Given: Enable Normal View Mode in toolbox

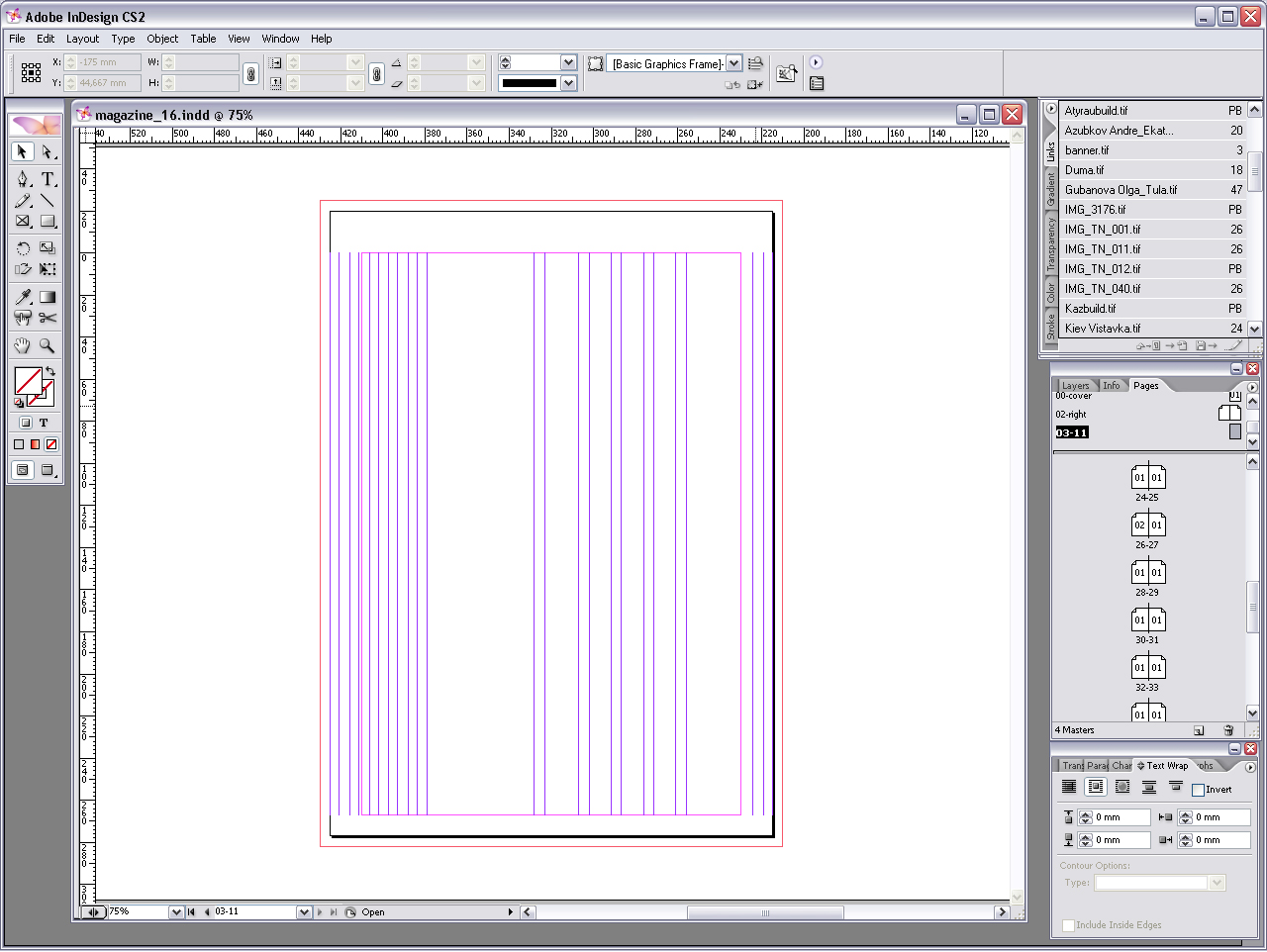Looking at the screenshot, I should (23, 470).
